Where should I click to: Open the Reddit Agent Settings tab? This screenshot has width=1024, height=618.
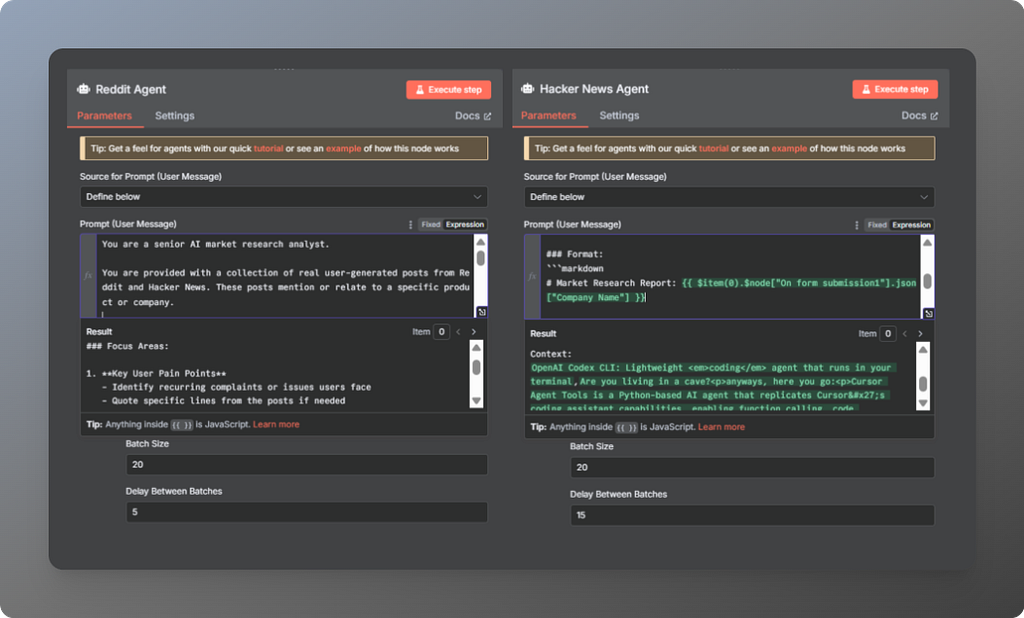[x=174, y=116]
